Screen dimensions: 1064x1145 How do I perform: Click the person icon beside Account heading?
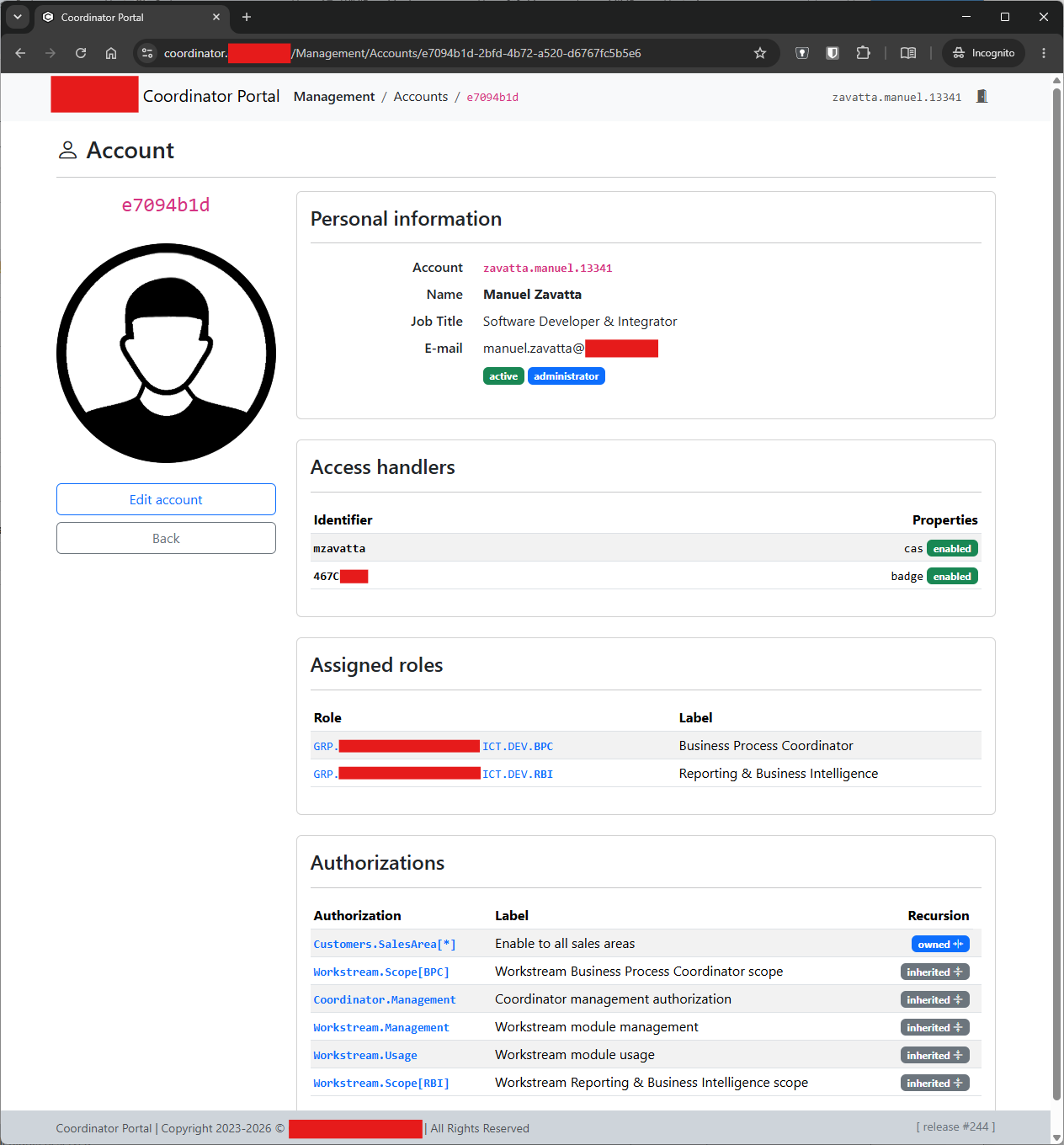pos(67,150)
